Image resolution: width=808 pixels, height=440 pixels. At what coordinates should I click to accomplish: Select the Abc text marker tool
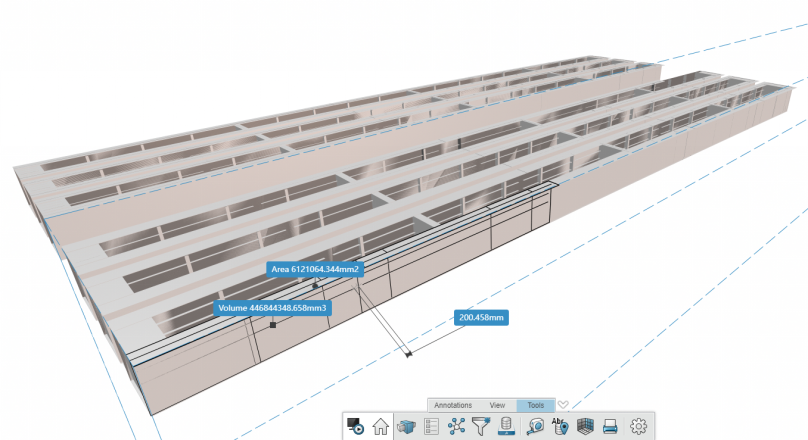(560, 426)
